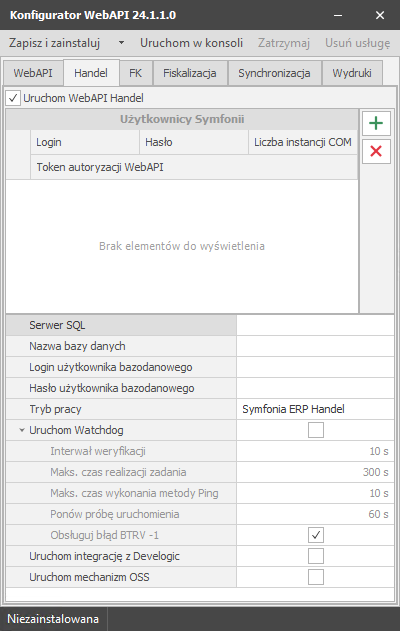
Task: Click the Serwer SQL value field
Action: point(315,325)
